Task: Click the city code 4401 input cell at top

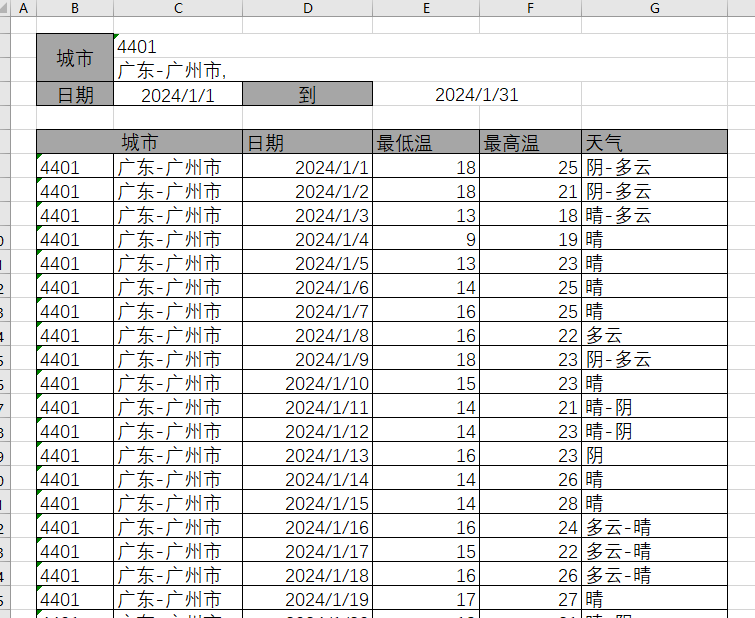Action: 178,47
